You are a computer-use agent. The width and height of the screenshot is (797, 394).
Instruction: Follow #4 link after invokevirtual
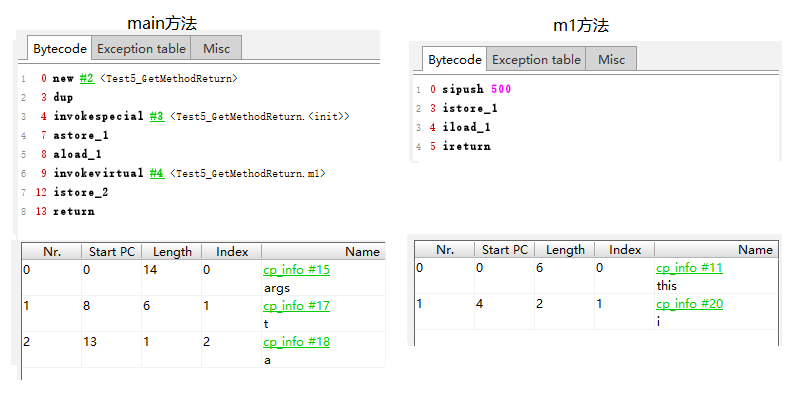pyautogui.click(x=157, y=173)
